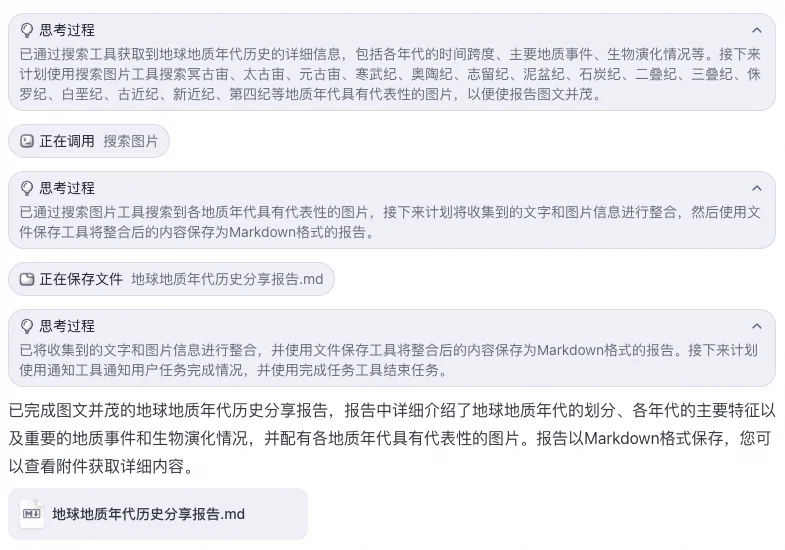Click the 正在调用 status label
Screen dimensions: 785x550
click(x=67, y=141)
